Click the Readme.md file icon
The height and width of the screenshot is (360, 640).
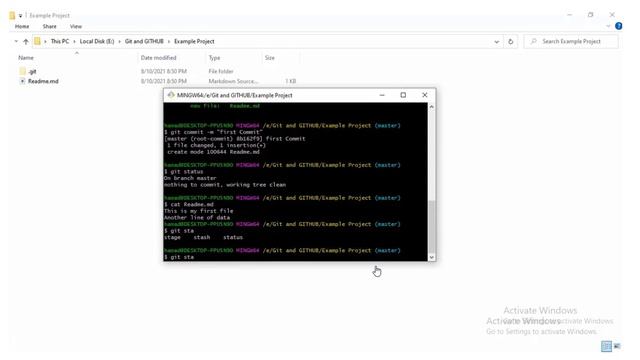tap(22, 81)
